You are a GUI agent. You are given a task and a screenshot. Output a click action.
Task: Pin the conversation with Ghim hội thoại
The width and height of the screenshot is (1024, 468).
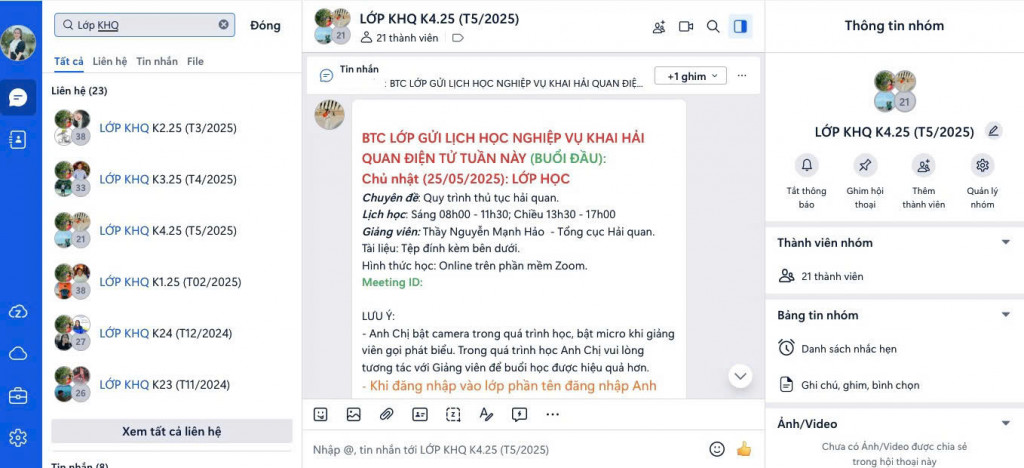point(865,181)
